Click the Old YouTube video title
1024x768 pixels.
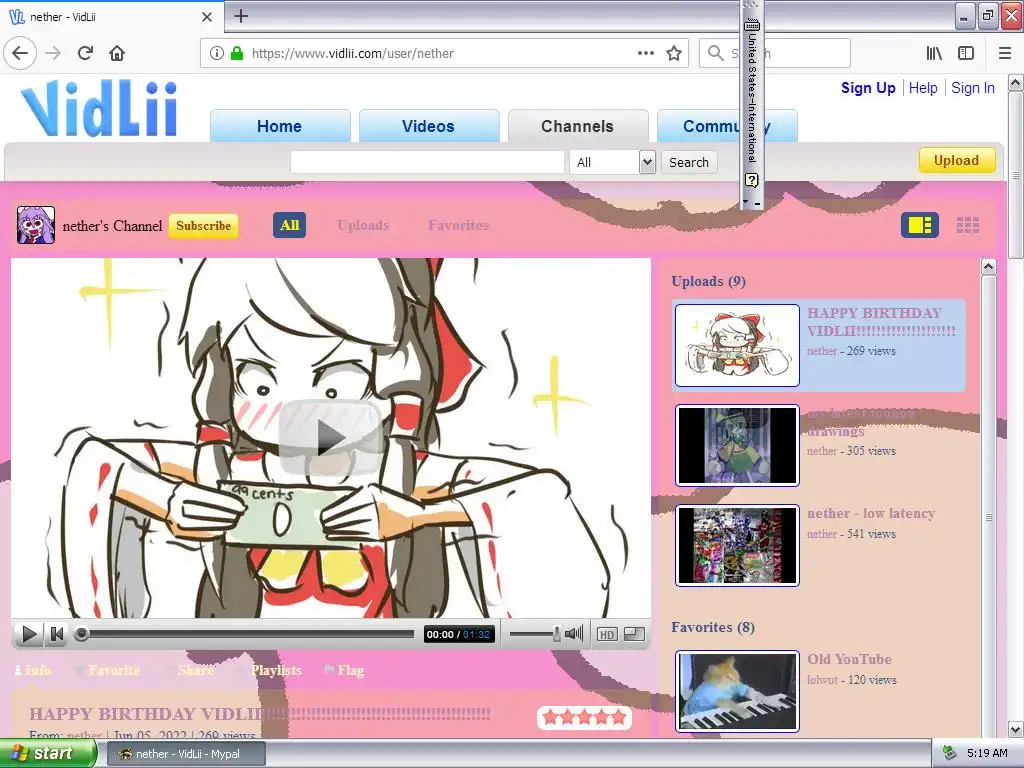pyautogui.click(x=850, y=659)
